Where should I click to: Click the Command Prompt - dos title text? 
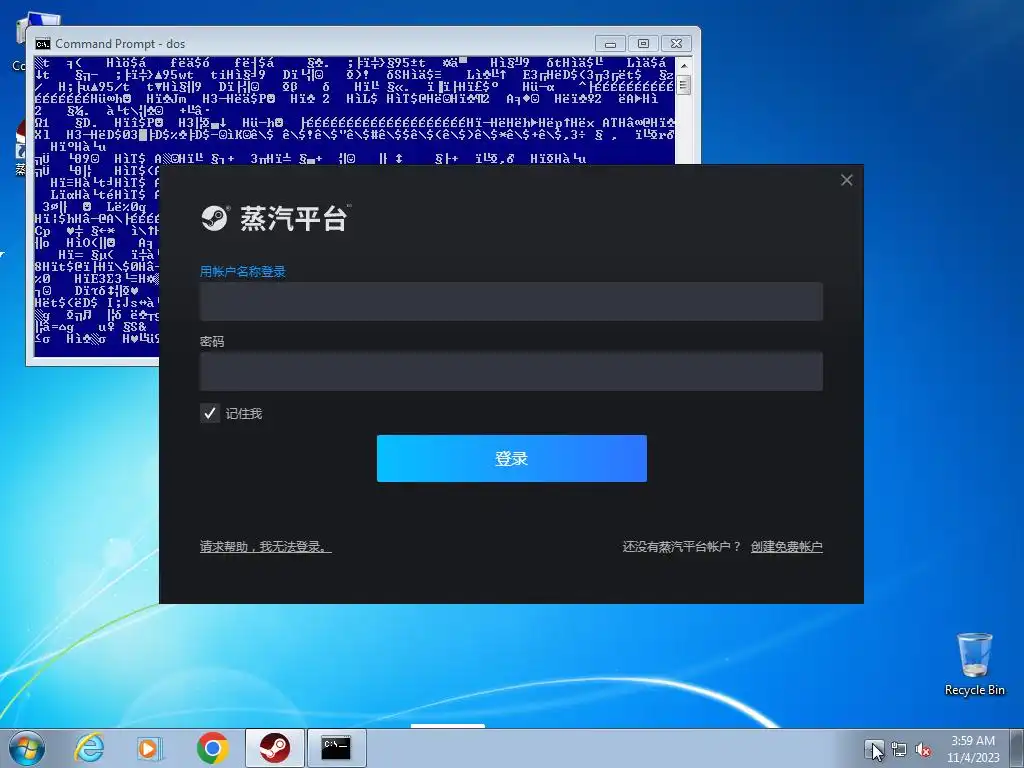[x=120, y=44]
